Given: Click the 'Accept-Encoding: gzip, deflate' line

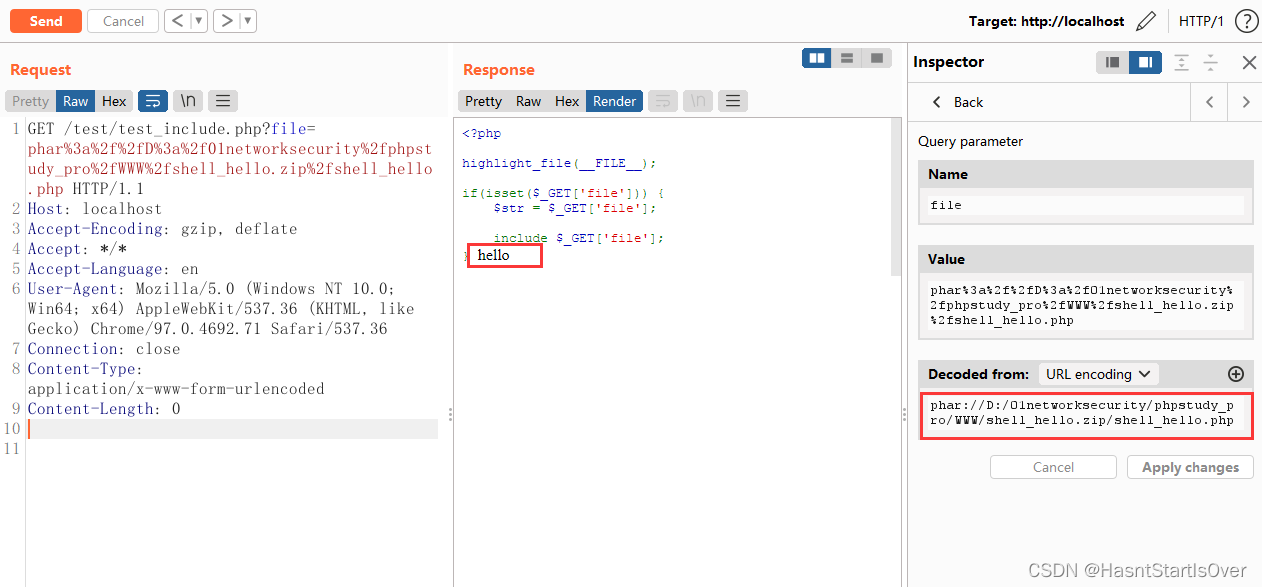Looking at the screenshot, I should pos(162,229).
